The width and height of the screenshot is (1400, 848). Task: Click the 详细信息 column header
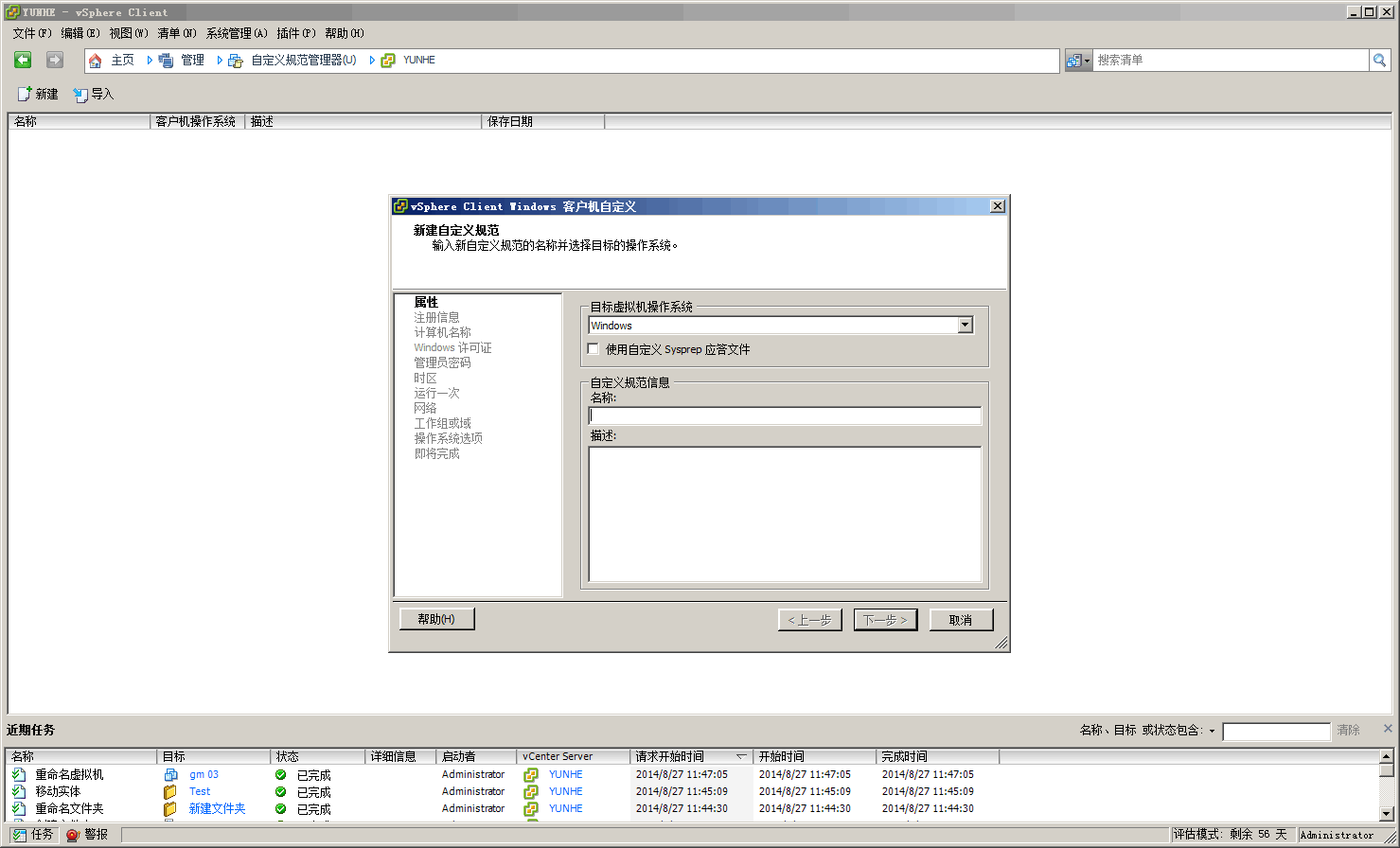coord(401,756)
